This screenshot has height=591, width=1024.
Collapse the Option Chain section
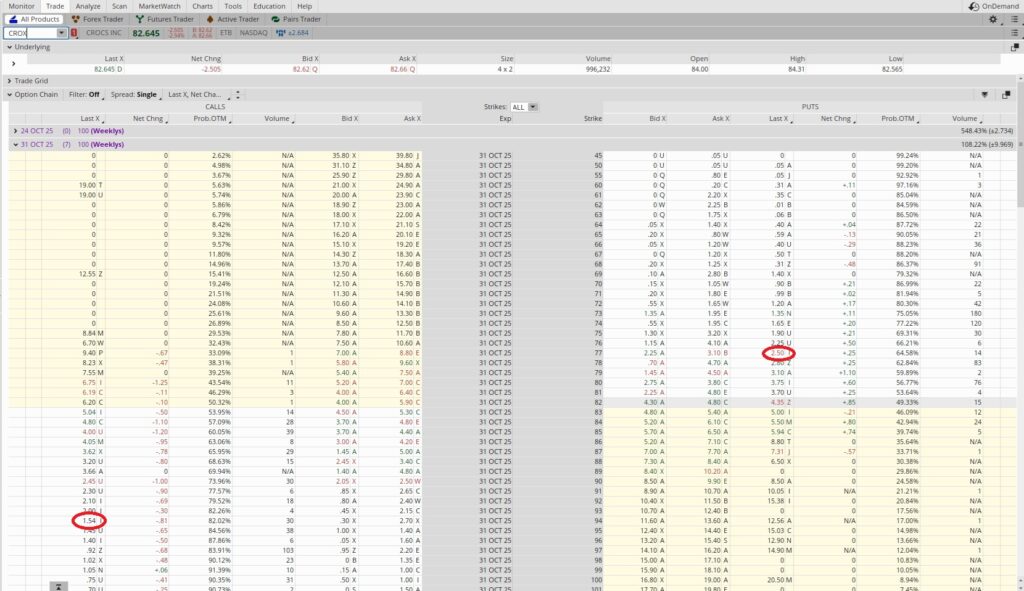coord(9,94)
